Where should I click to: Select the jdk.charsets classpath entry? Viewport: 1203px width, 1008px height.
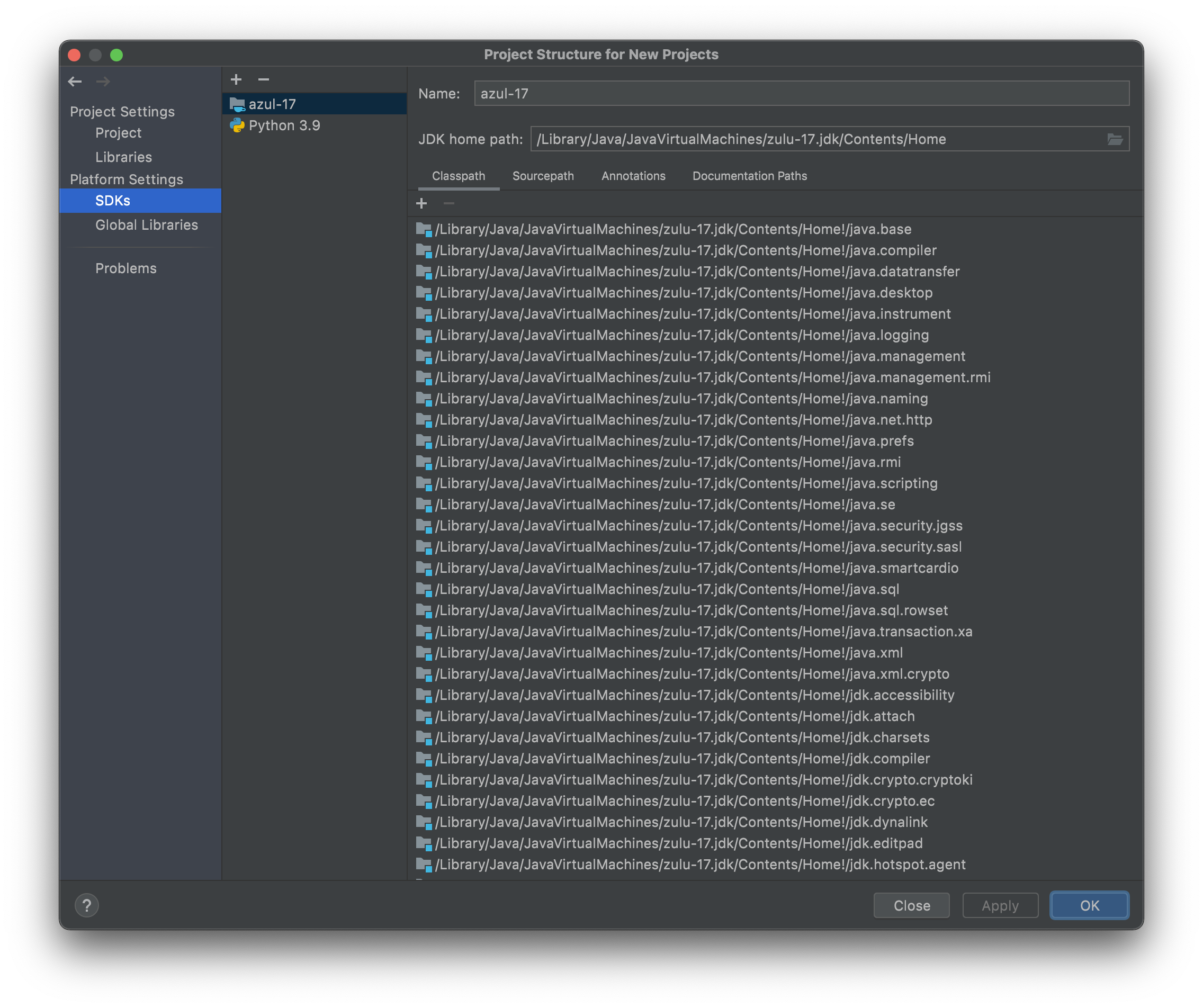point(775,737)
